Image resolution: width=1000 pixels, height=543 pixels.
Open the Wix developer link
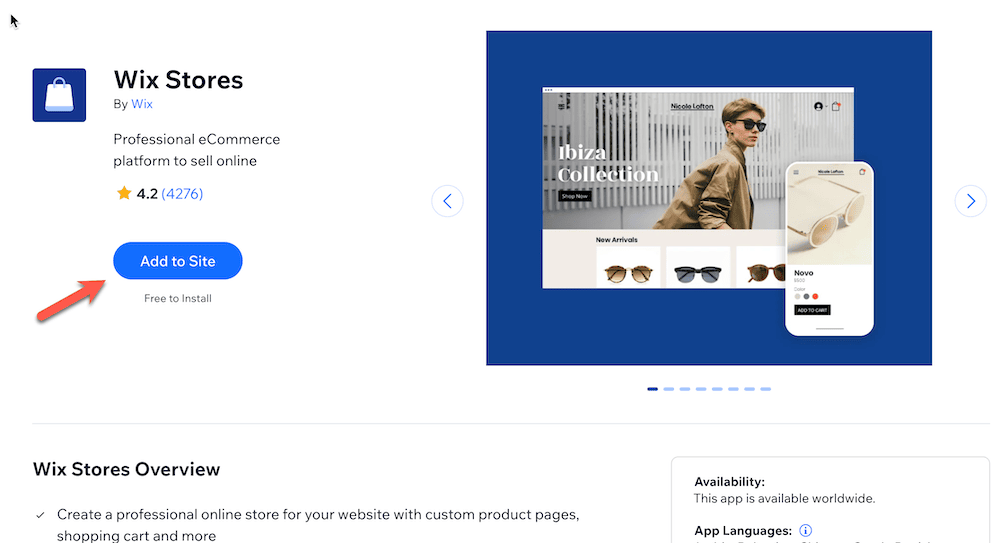pos(142,104)
